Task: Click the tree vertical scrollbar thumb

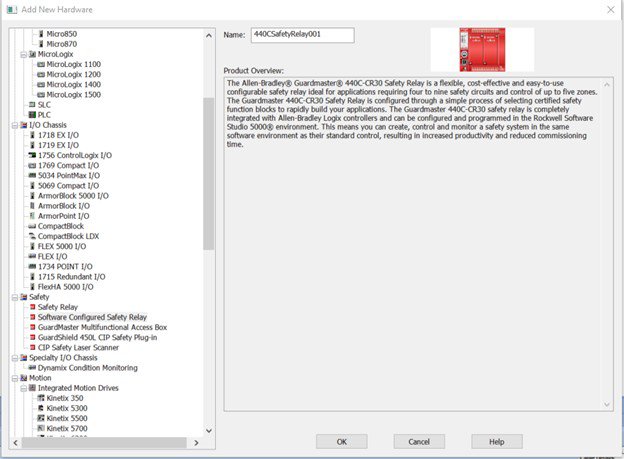Action: point(209,174)
